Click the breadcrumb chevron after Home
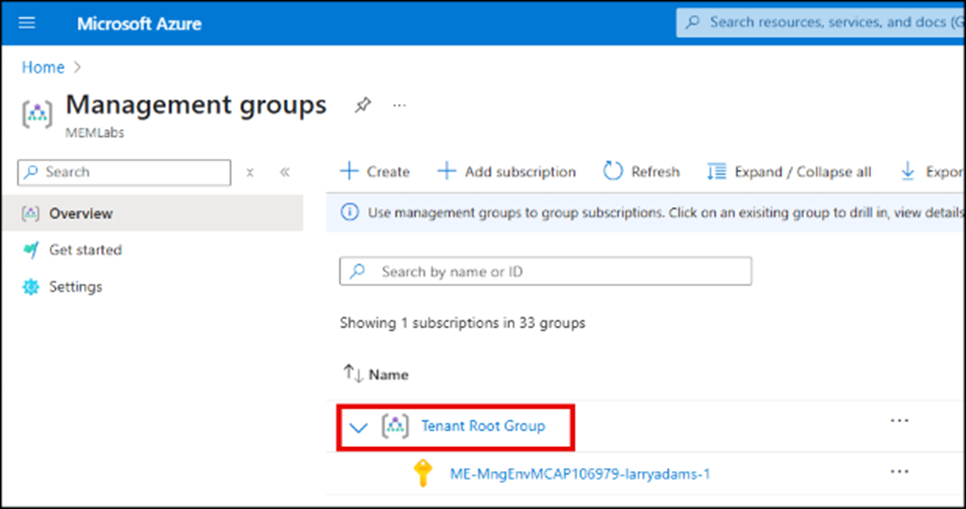The width and height of the screenshot is (966, 509). (x=77, y=67)
